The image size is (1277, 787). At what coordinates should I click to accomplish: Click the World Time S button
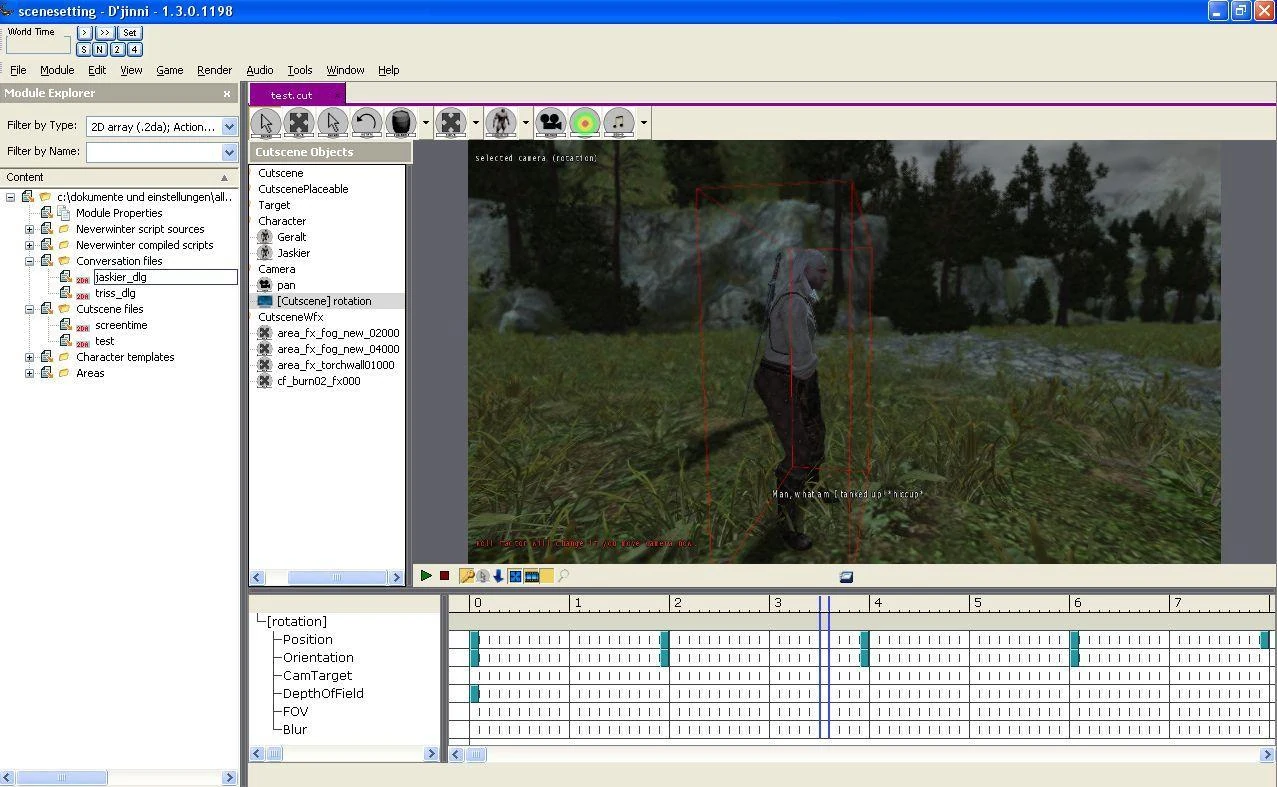click(x=84, y=49)
